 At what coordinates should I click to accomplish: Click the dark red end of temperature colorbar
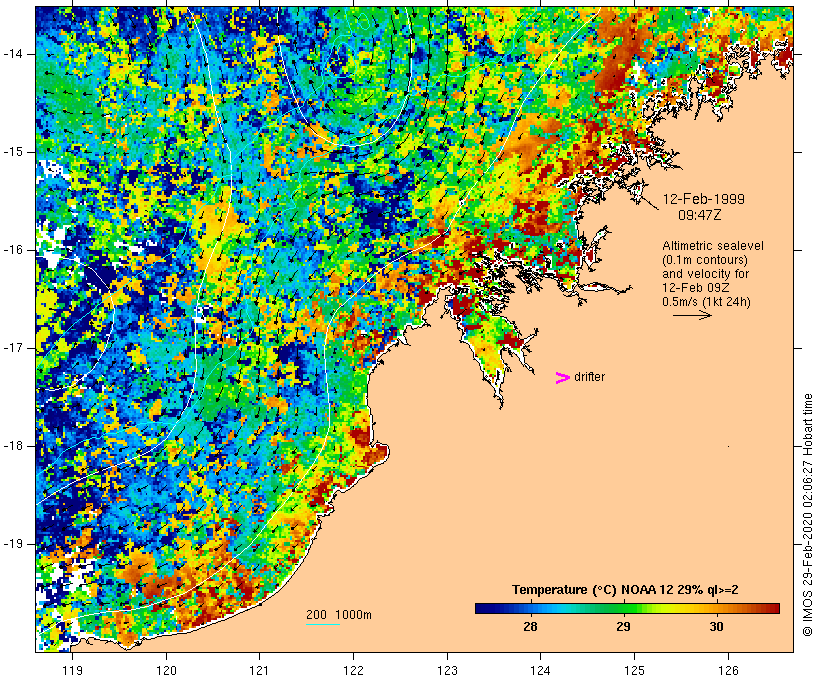[773, 608]
